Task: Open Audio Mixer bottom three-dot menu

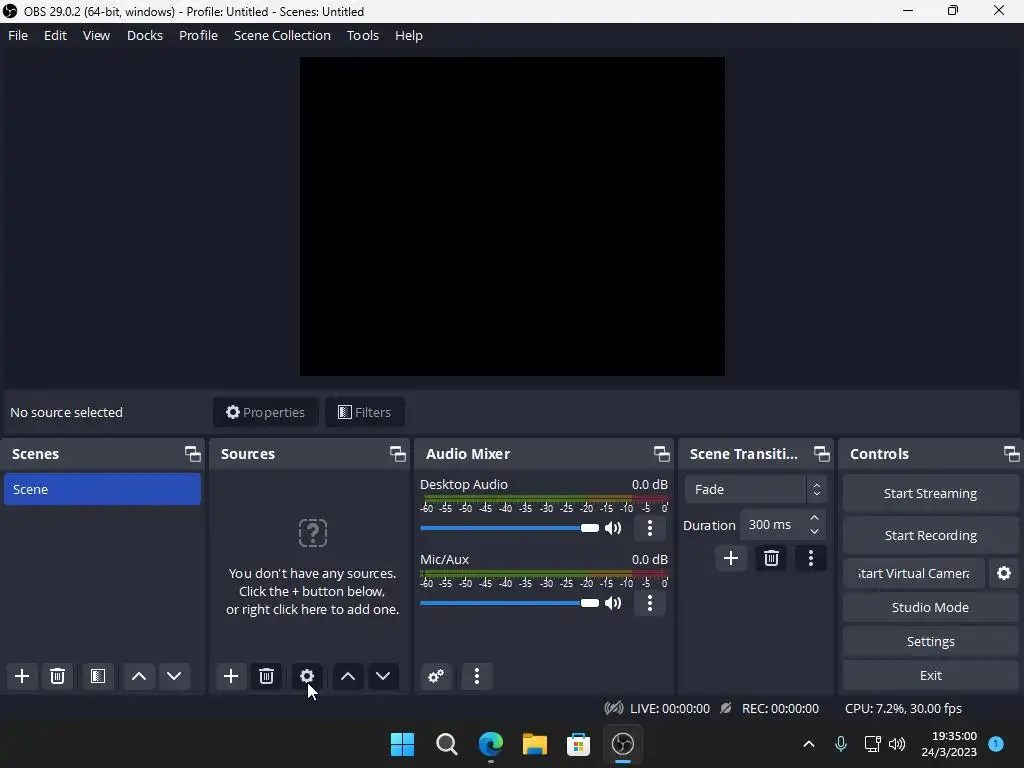Action: tap(477, 676)
